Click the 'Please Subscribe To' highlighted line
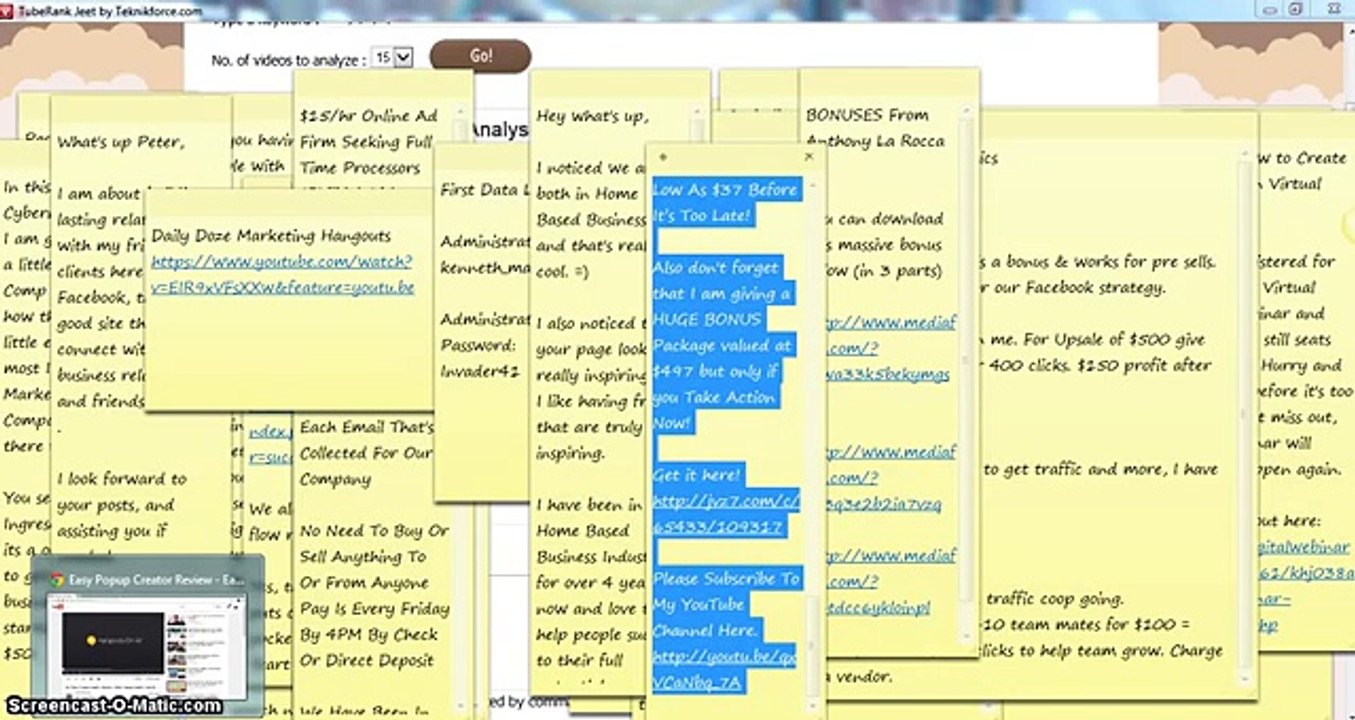Viewport: 1355px width, 720px height. click(727, 579)
